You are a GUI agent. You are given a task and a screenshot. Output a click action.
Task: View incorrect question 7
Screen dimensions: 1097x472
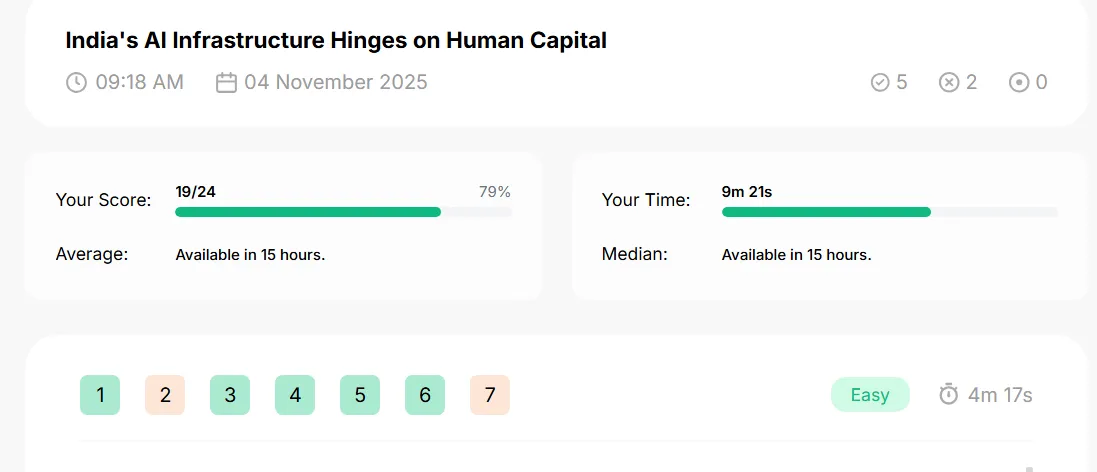click(x=490, y=395)
